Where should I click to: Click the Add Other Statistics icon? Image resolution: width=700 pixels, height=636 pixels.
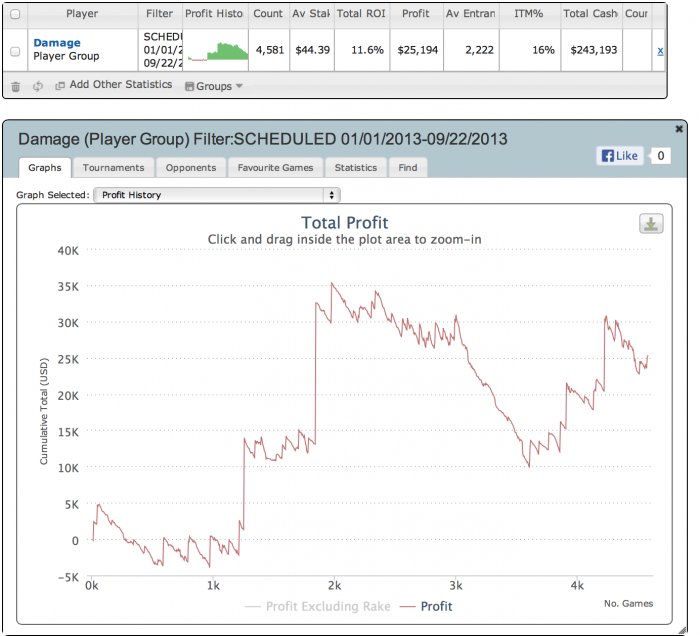(x=59, y=85)
